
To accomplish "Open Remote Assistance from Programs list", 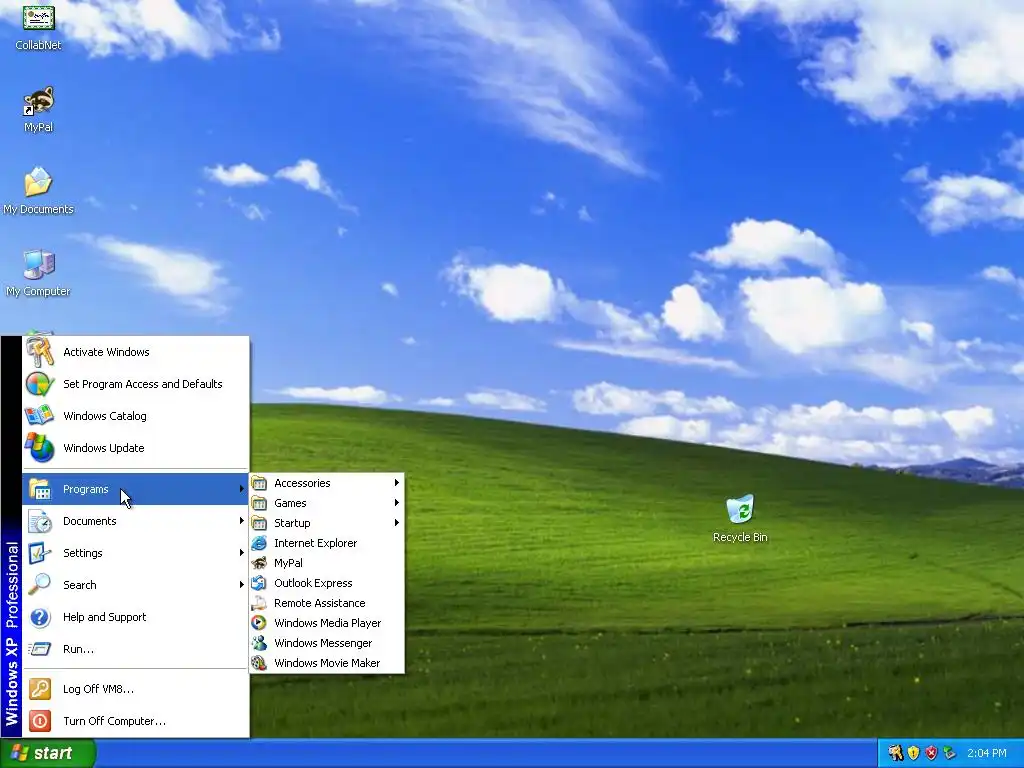I will [327, 603].
